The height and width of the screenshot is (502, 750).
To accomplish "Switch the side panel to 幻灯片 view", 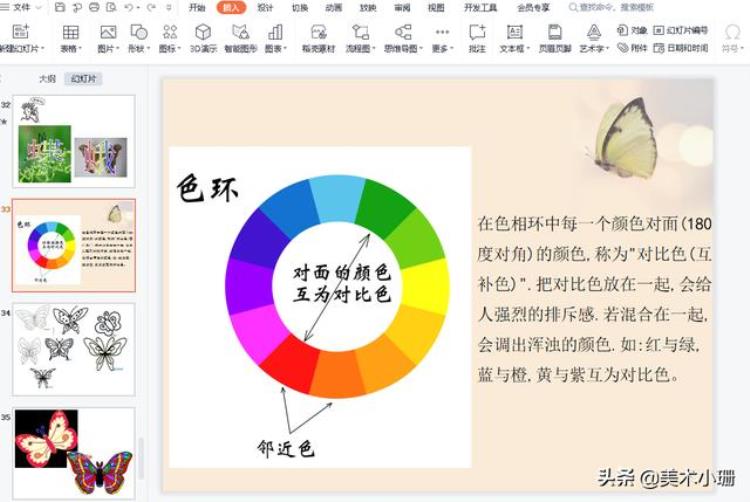I will [83, 78].
